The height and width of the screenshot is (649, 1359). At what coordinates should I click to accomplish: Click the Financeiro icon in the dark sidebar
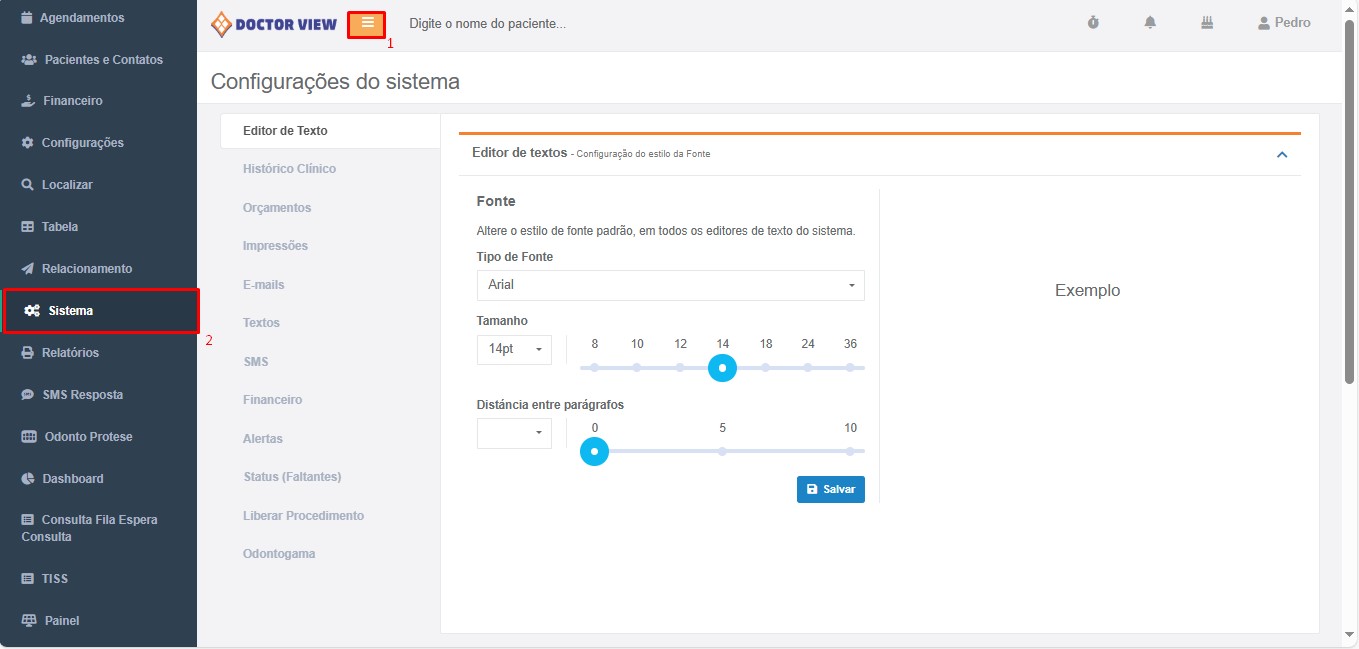click(28, 101)
